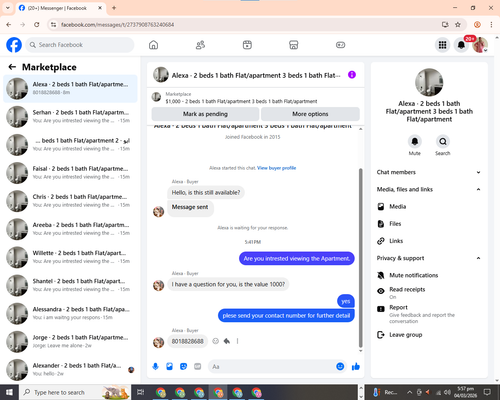Open Faisal conversation in chat list
500x400 pixels.
coord(70,173)
